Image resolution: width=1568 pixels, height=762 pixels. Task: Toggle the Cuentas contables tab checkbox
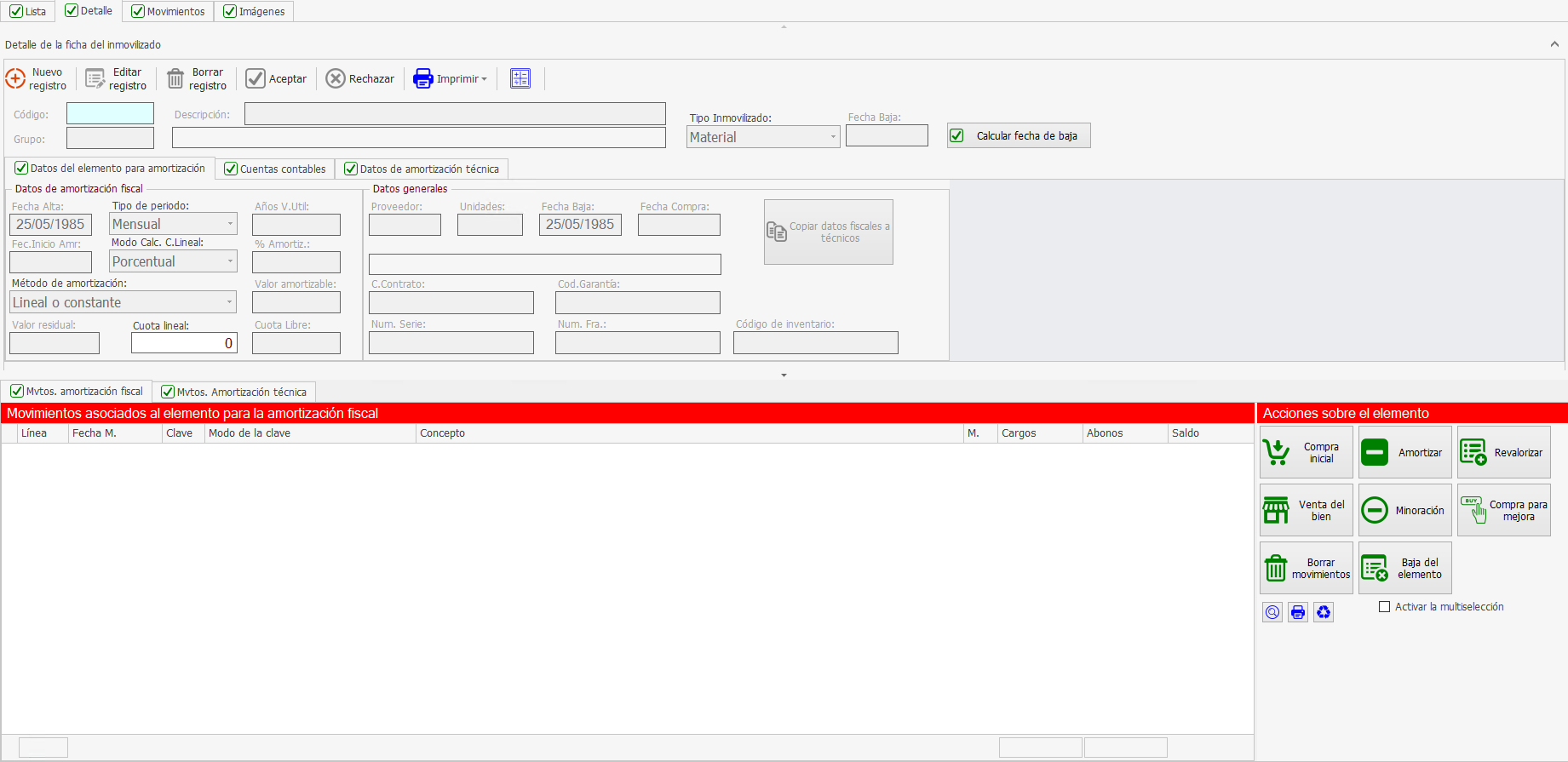[231, 169]
